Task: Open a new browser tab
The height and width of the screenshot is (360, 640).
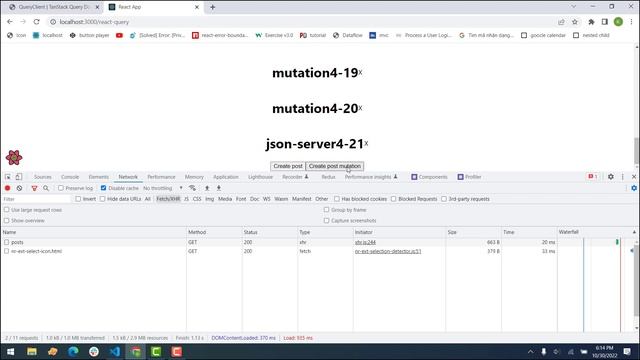Action: [x=212, y=7]
